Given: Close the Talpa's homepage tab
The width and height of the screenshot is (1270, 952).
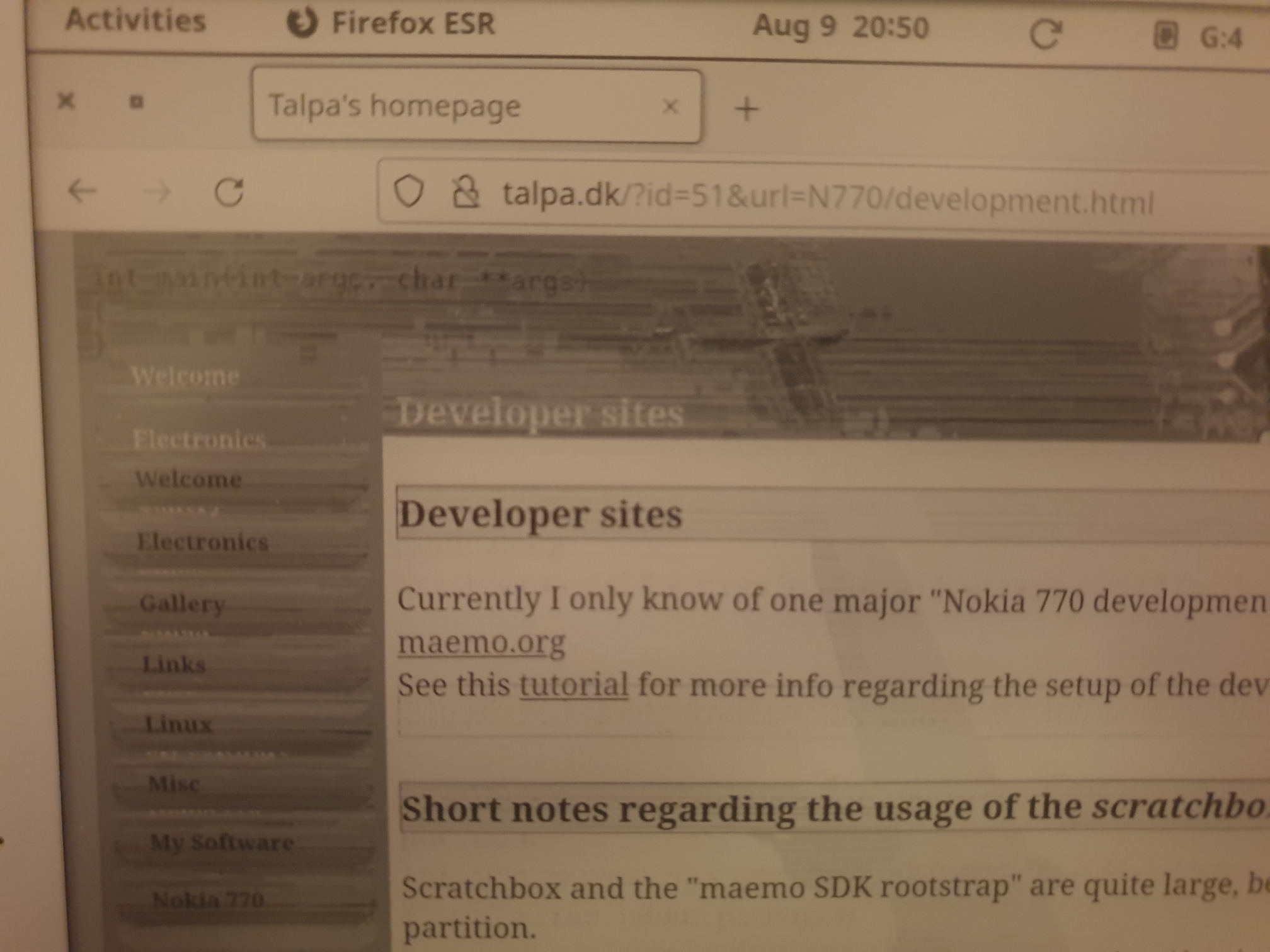Looking at the screenshot, I should 670,106.
